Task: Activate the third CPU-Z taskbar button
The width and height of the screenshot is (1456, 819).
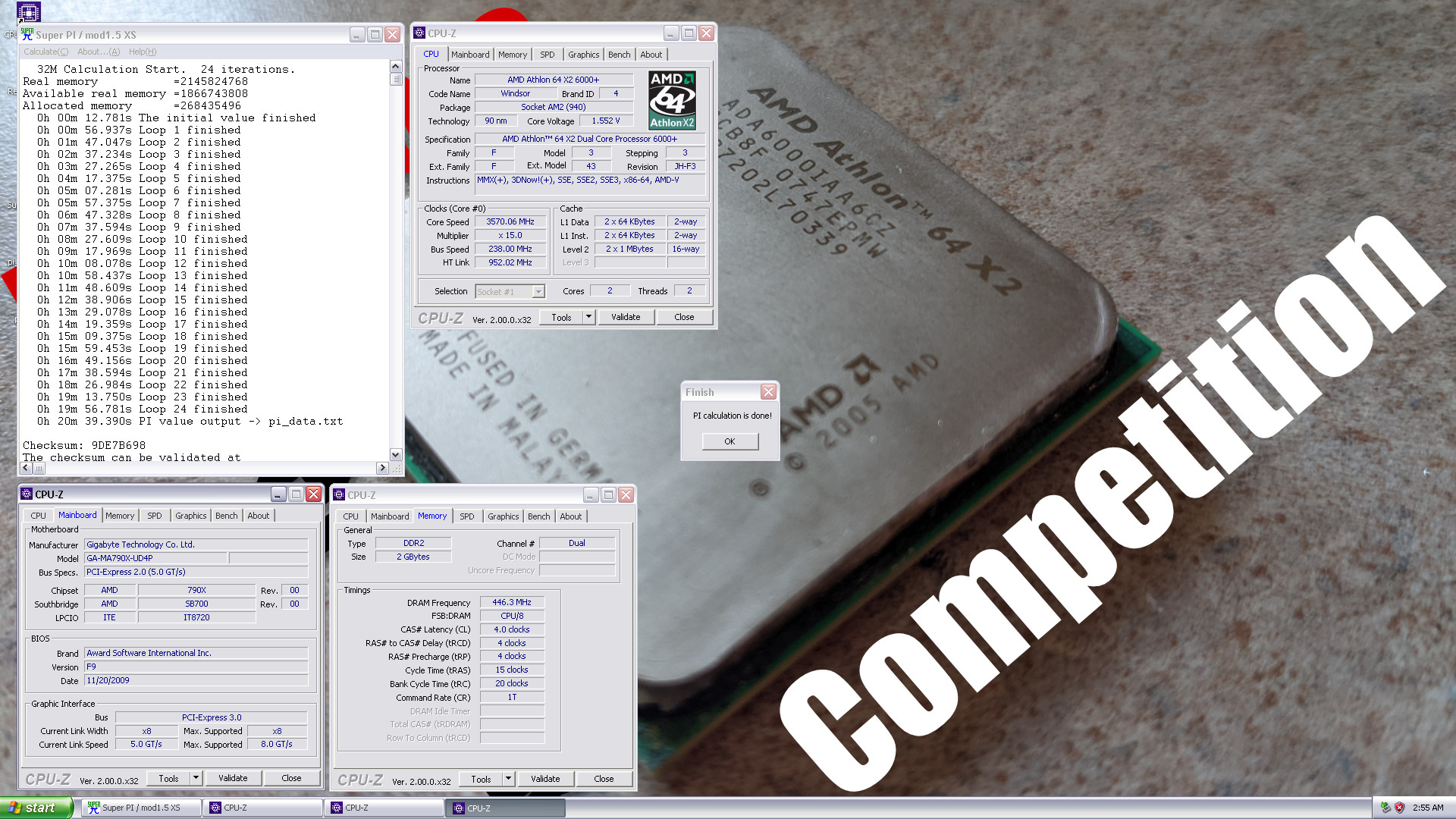Action: (506, 808)
